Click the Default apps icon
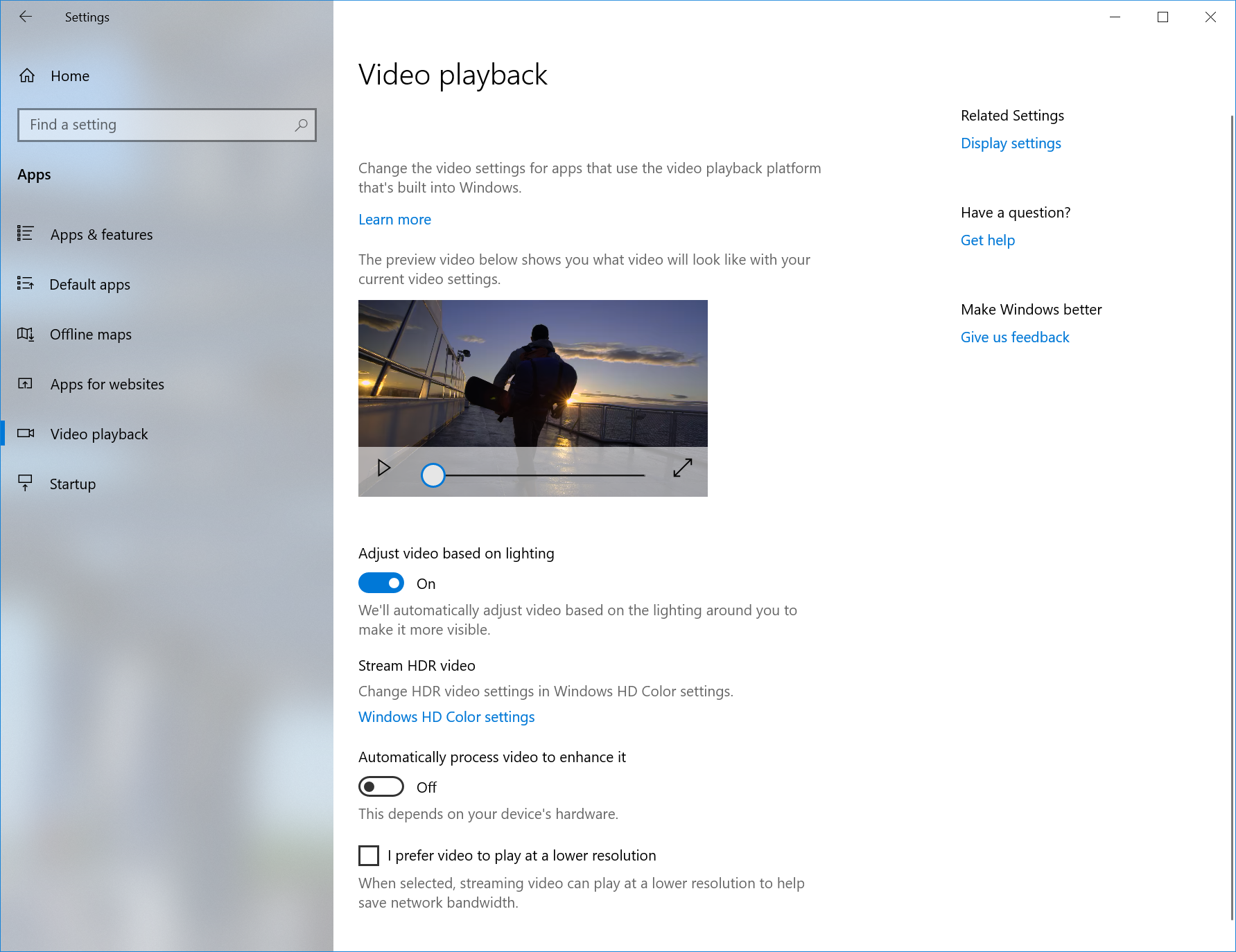The width and height of the screenshot is (1236, 952). tap(25, 284)
